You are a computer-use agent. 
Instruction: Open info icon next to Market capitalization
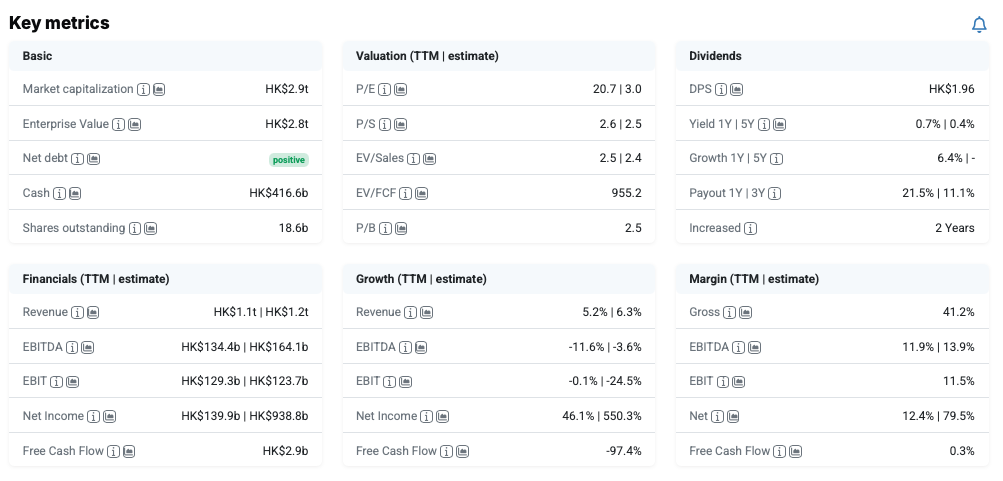(x=143, y=90)
